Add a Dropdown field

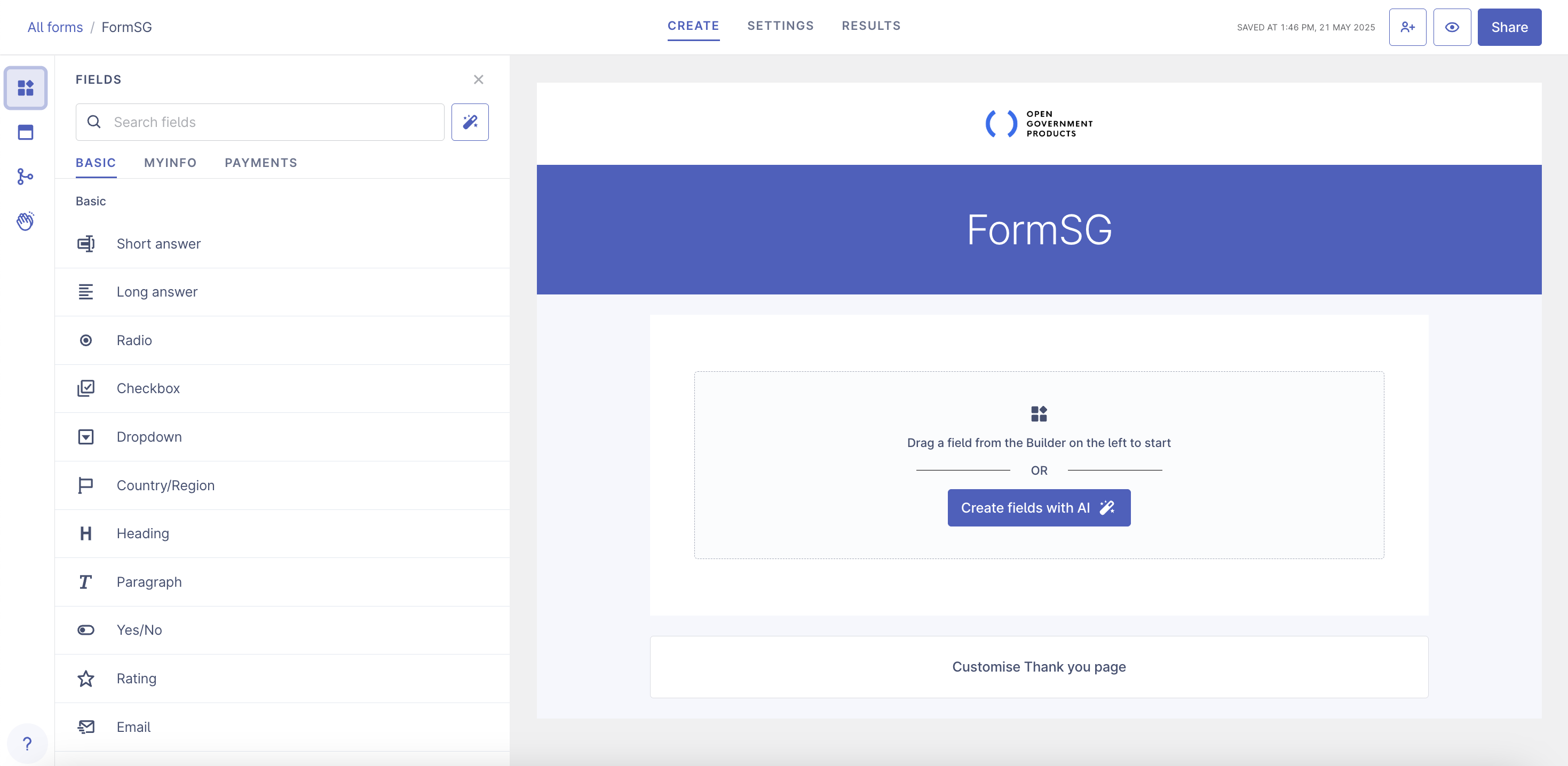149,437
